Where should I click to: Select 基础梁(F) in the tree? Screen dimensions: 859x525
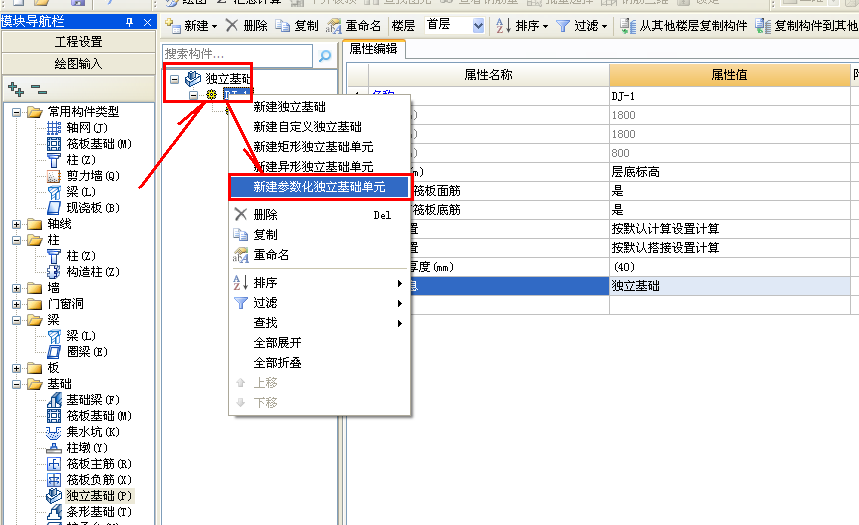coord(93,400)
